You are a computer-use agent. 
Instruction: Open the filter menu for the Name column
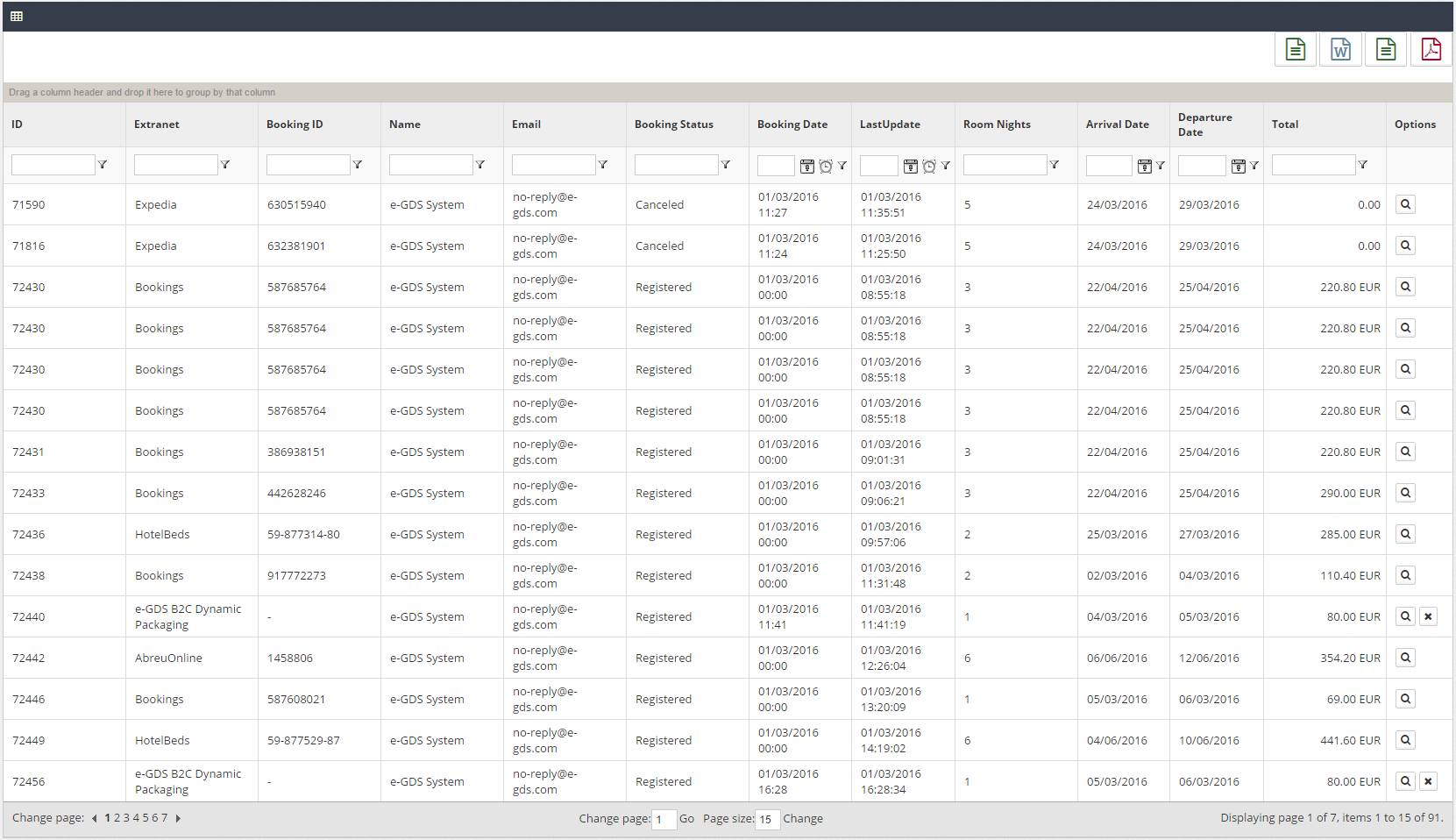pyautogui.click(x=480, y=165)
